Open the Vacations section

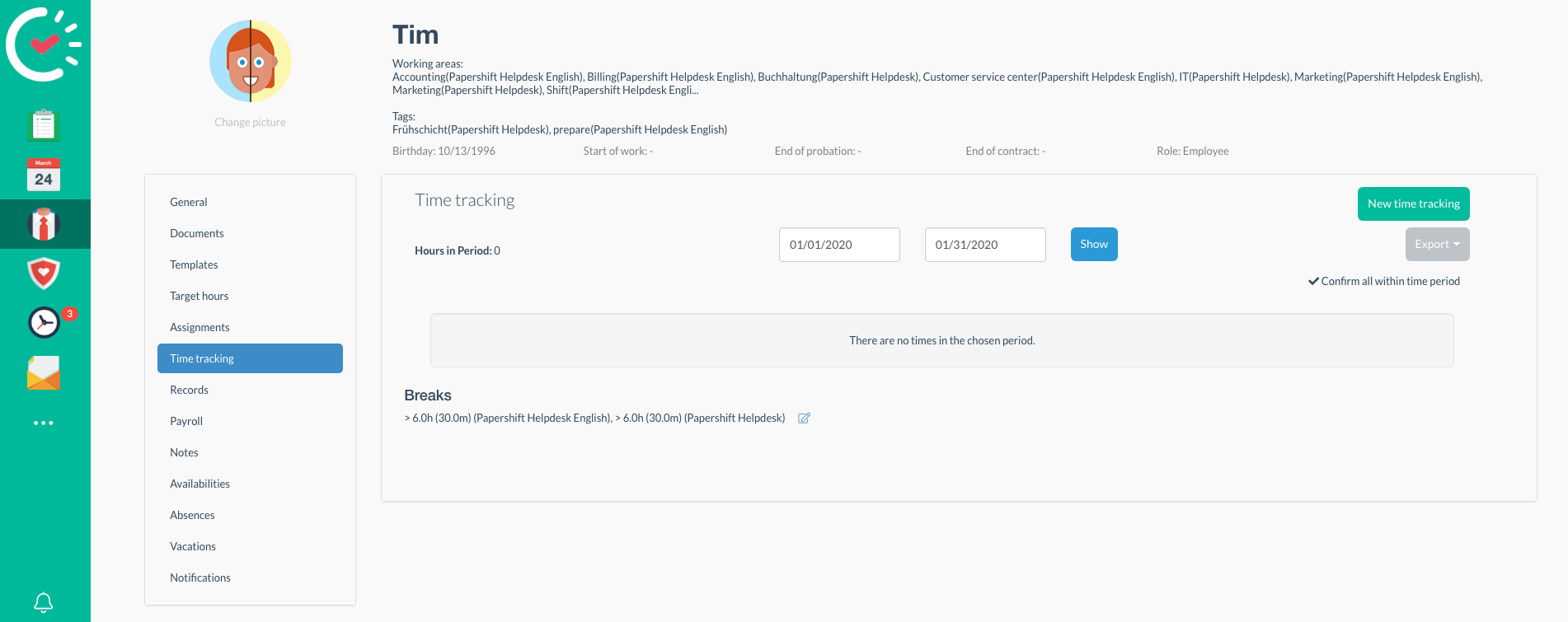[250, 546]
